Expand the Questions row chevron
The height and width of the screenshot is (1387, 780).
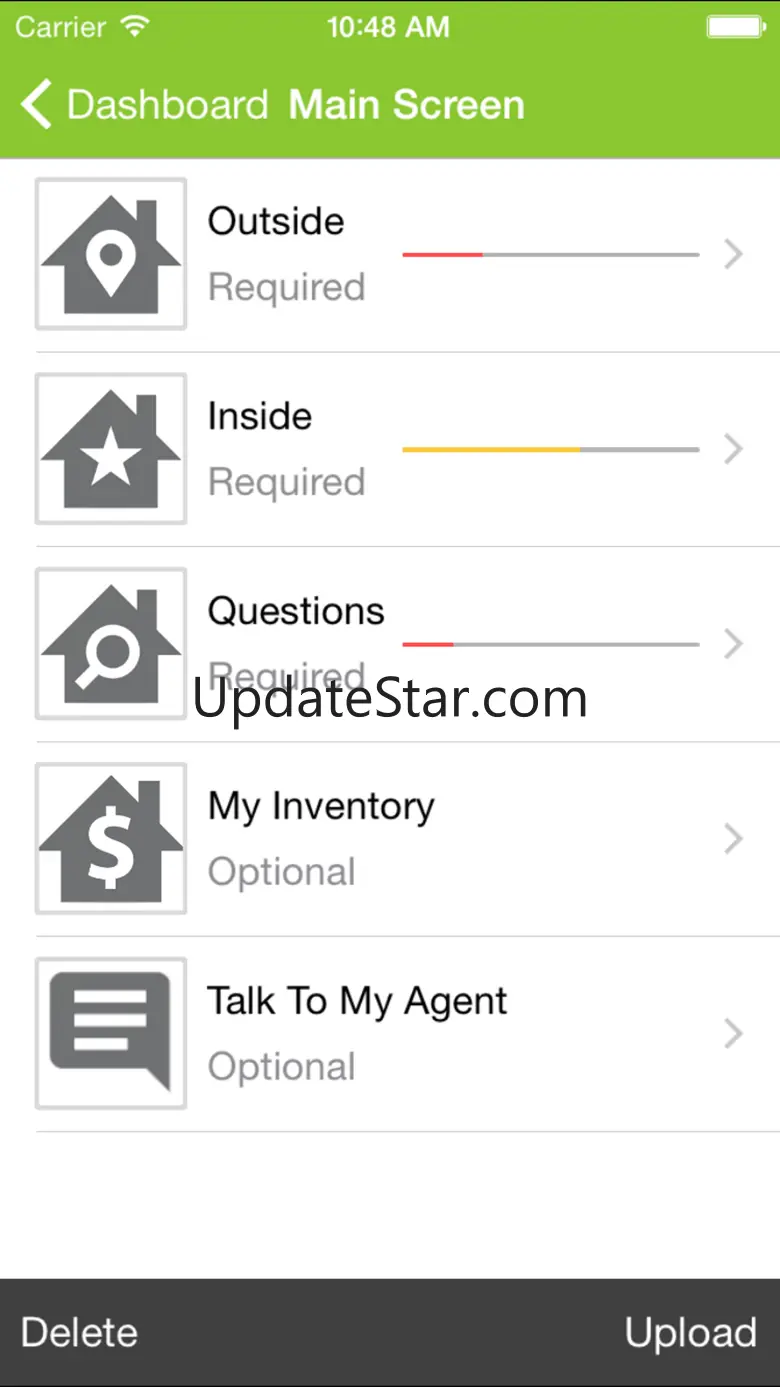(x=734, y=644)
